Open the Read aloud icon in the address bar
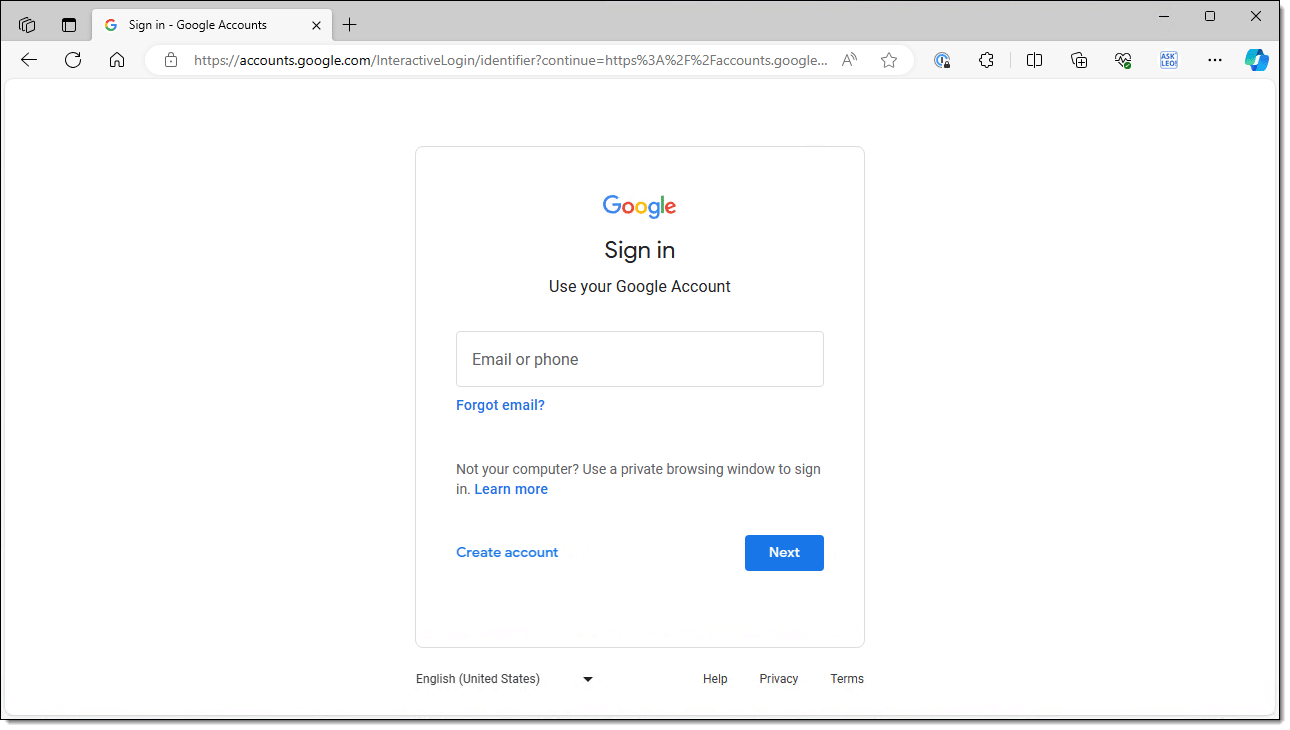Screen dimensions: 1290x730 (x=849, y=60)
